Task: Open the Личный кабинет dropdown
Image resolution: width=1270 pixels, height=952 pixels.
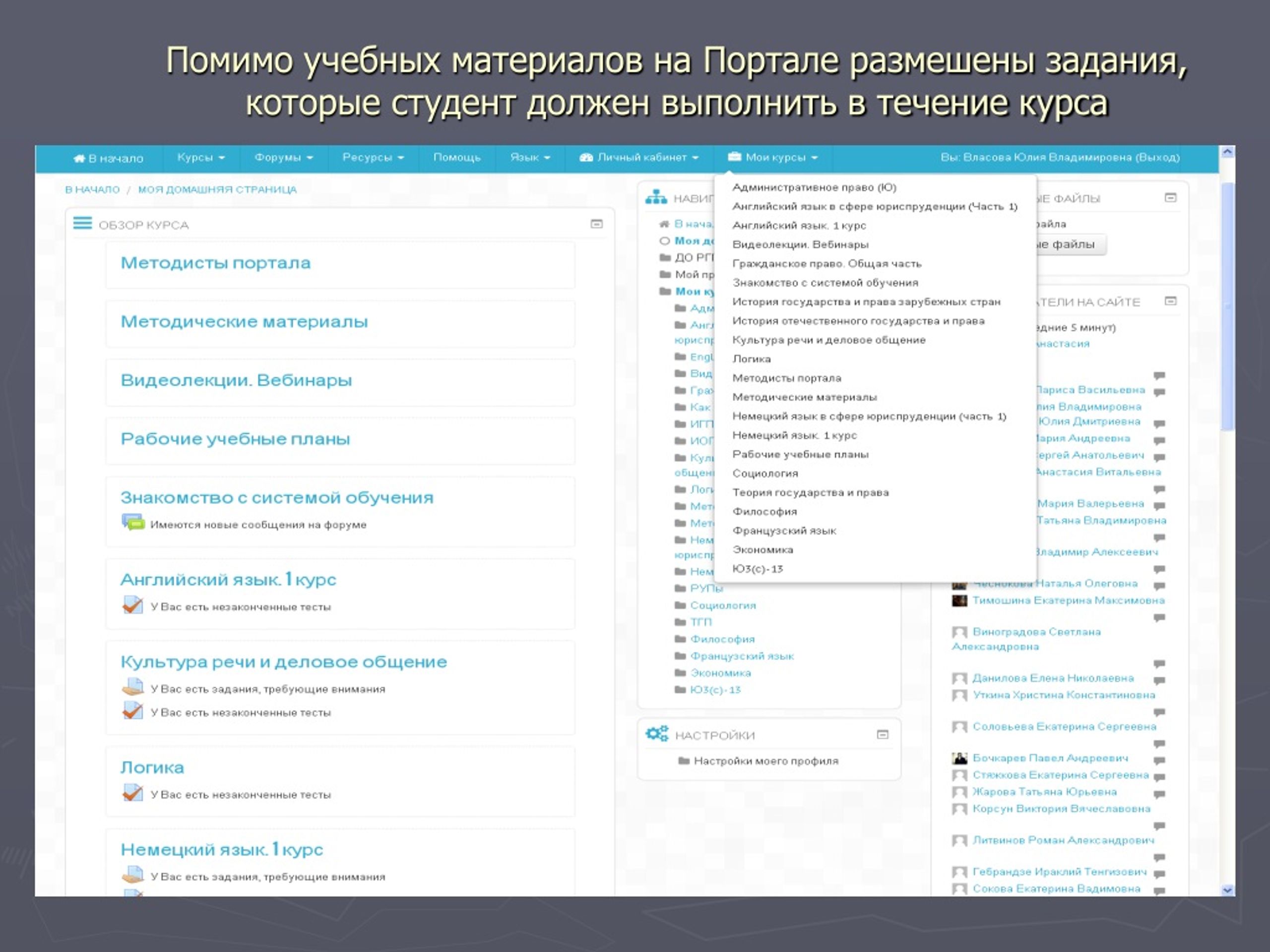Action: tap(638, 157)
